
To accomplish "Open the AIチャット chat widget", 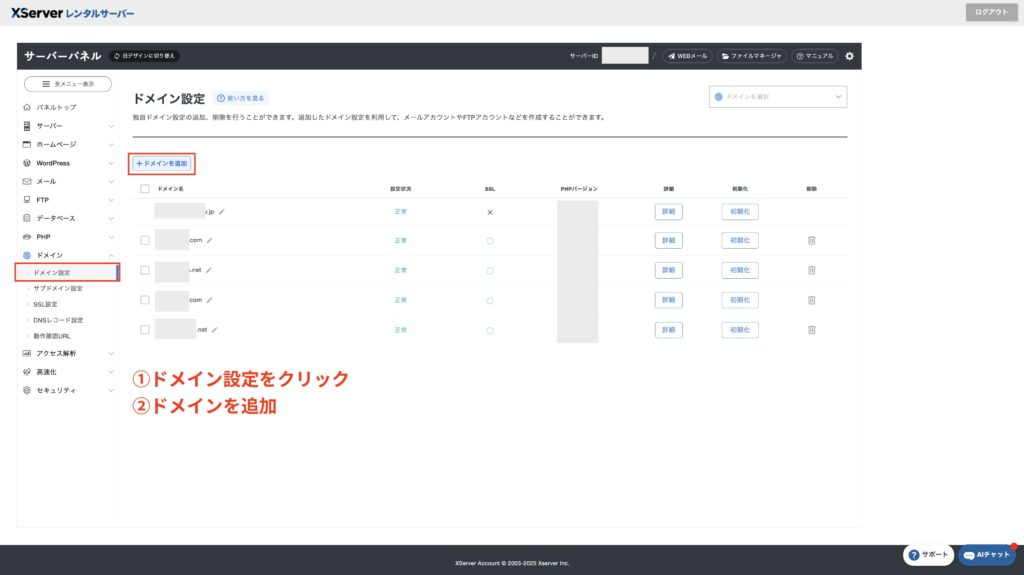I will tap(987, 554).
